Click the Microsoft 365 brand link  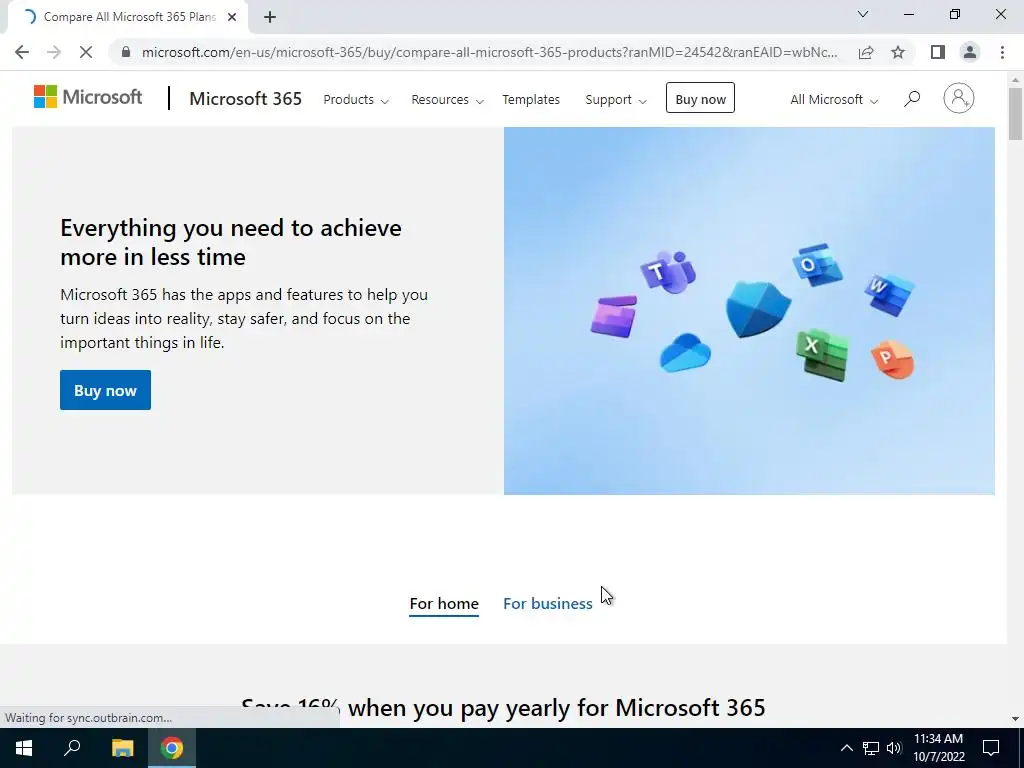[246, 99]
